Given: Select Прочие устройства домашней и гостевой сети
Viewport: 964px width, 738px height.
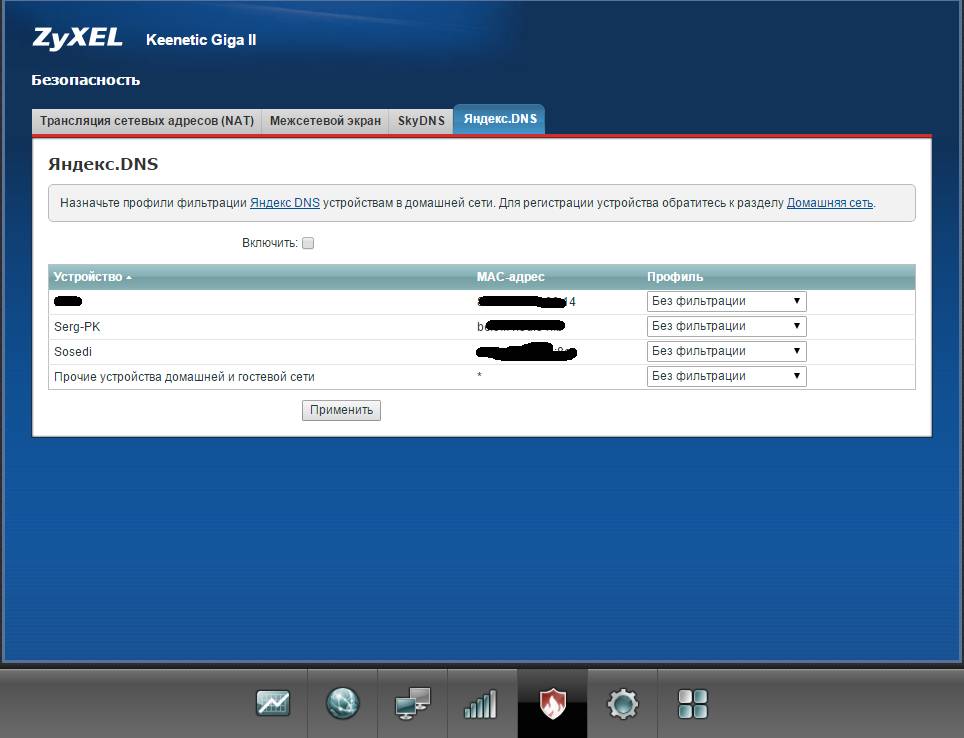Looking at the screenshot, I should (x=184, y=376).
